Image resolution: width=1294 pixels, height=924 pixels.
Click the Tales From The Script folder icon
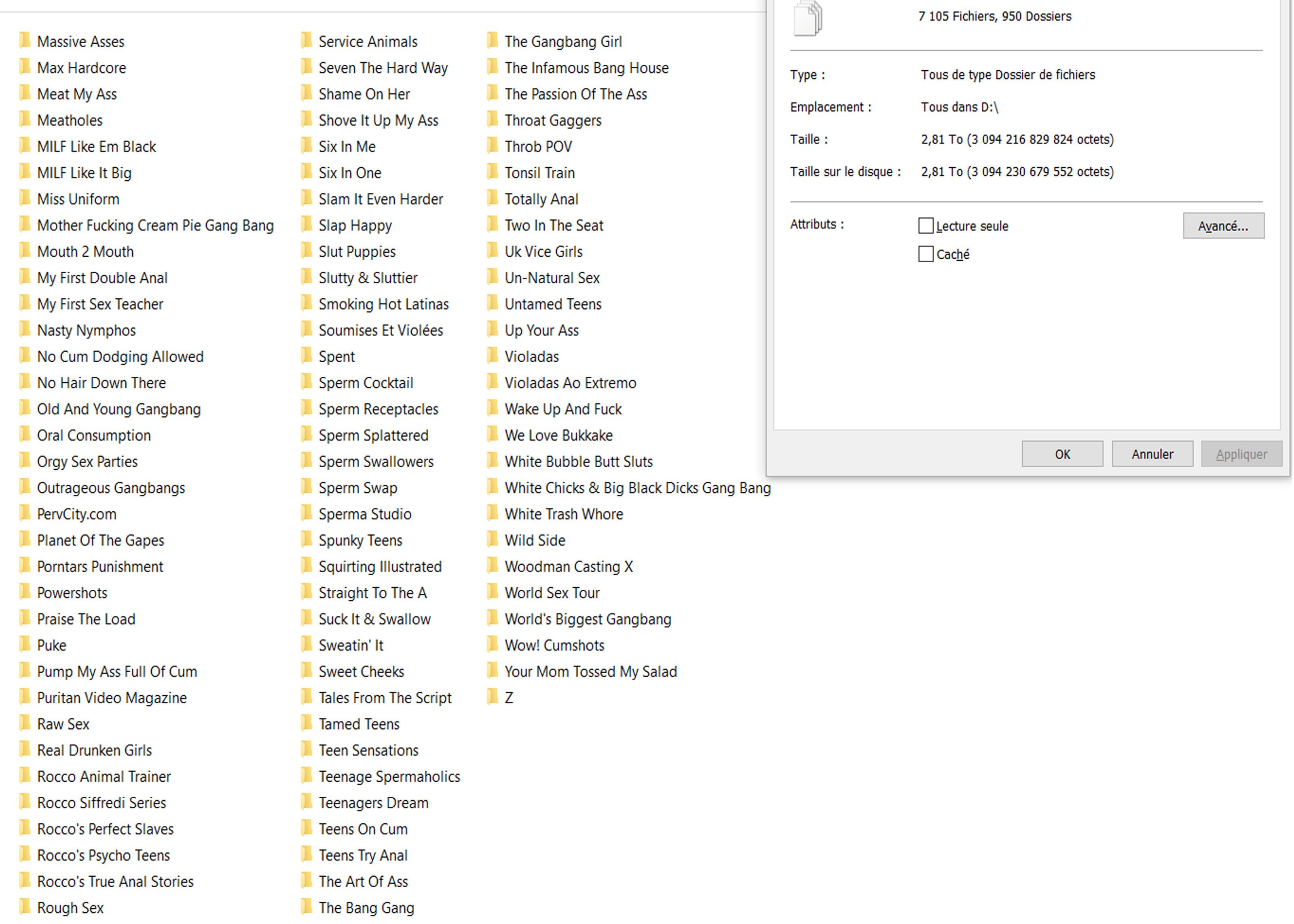(307, 697)
